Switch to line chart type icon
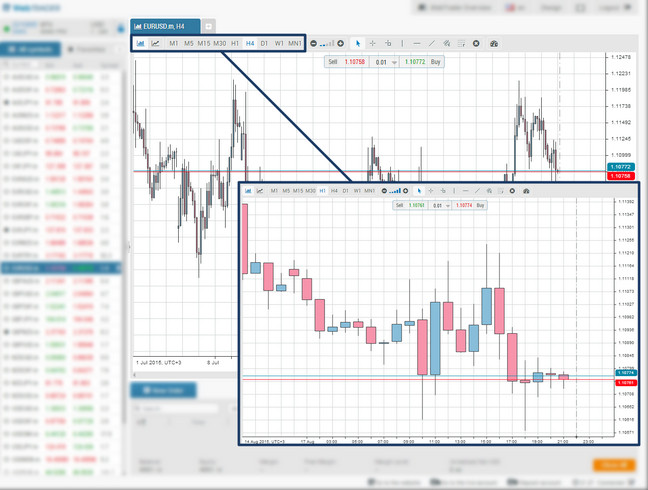 click(x=156, y=44)
